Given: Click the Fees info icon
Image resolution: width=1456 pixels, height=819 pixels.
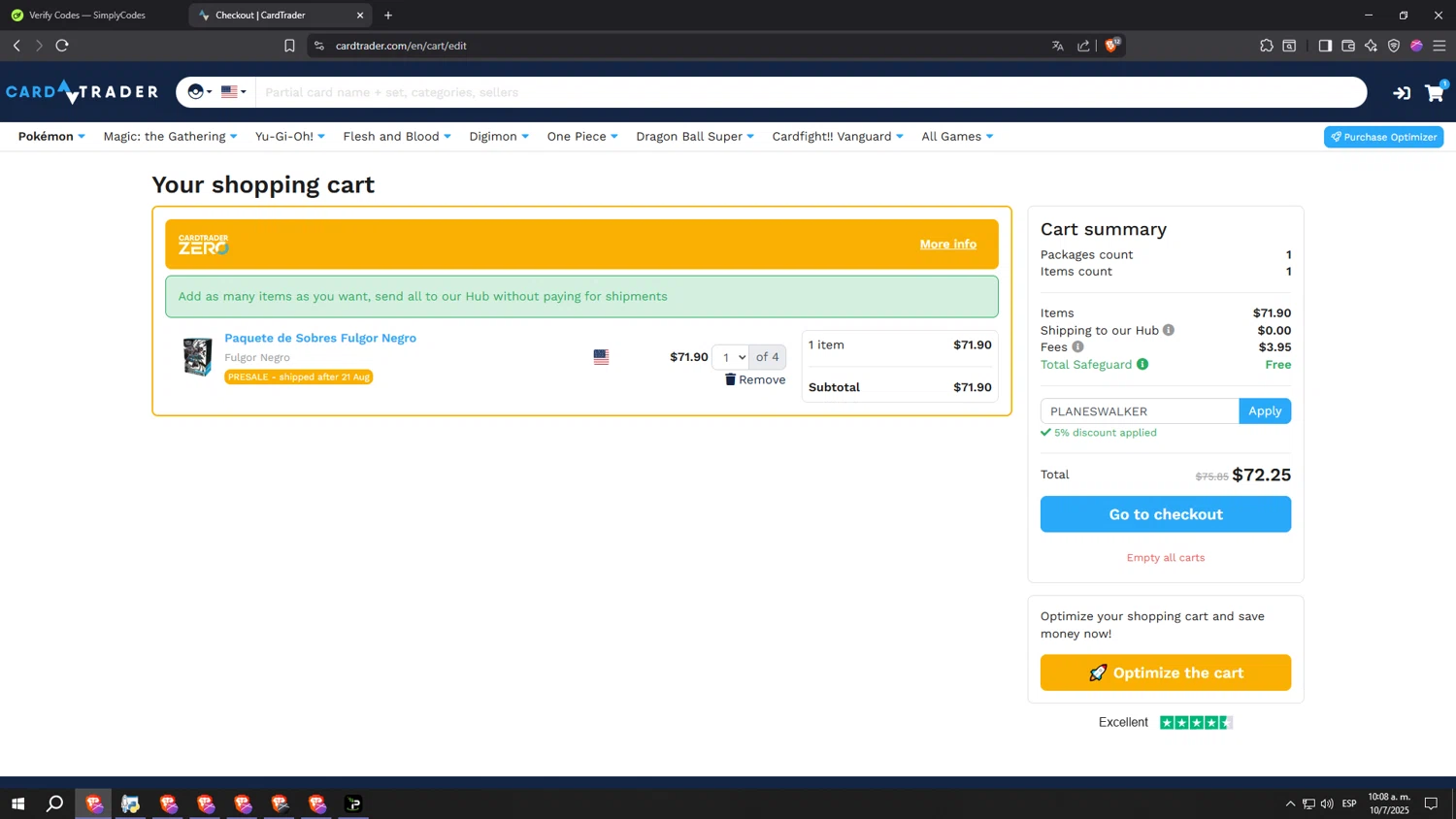Looking at the screenshot, I should tap(1077, 346).
